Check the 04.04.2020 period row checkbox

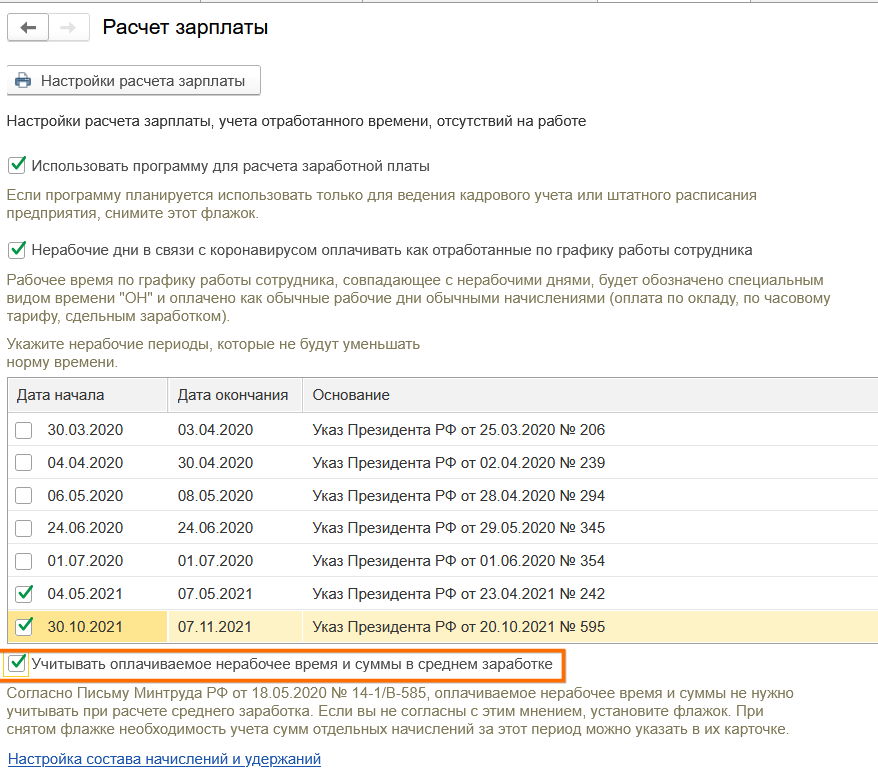(24, 463)
